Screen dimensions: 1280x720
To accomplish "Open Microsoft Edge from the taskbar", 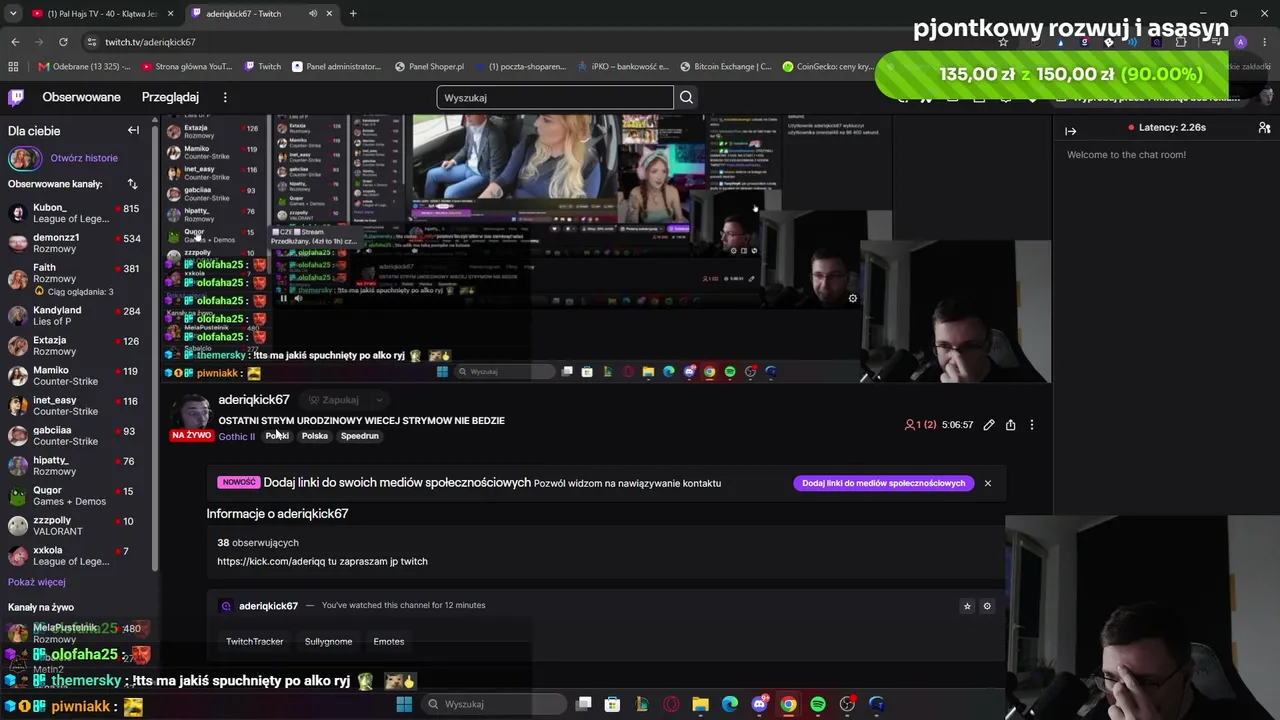I will coord(730,704).
